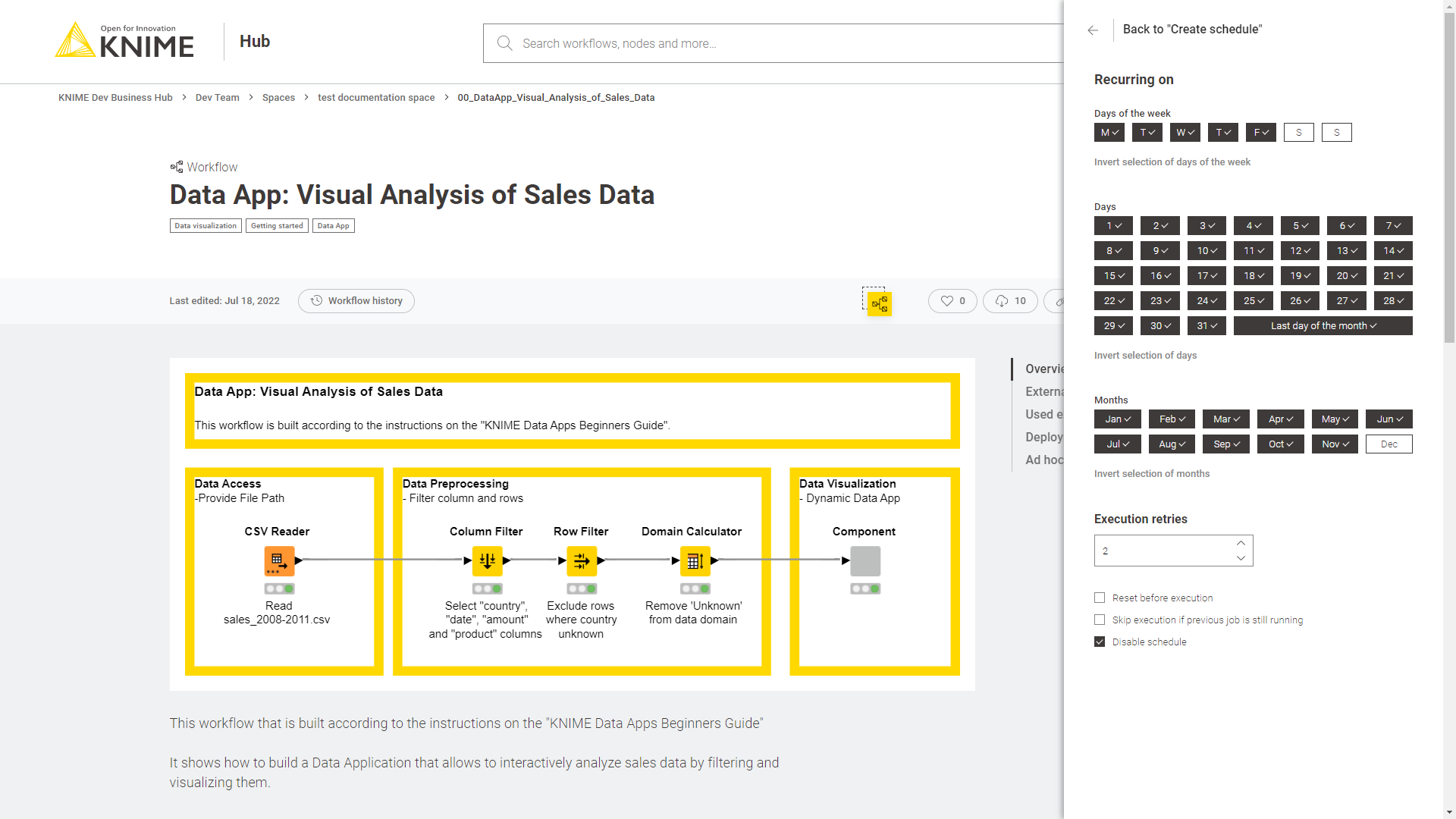Click the partially hidden link icon button

tap(1056, 301)
